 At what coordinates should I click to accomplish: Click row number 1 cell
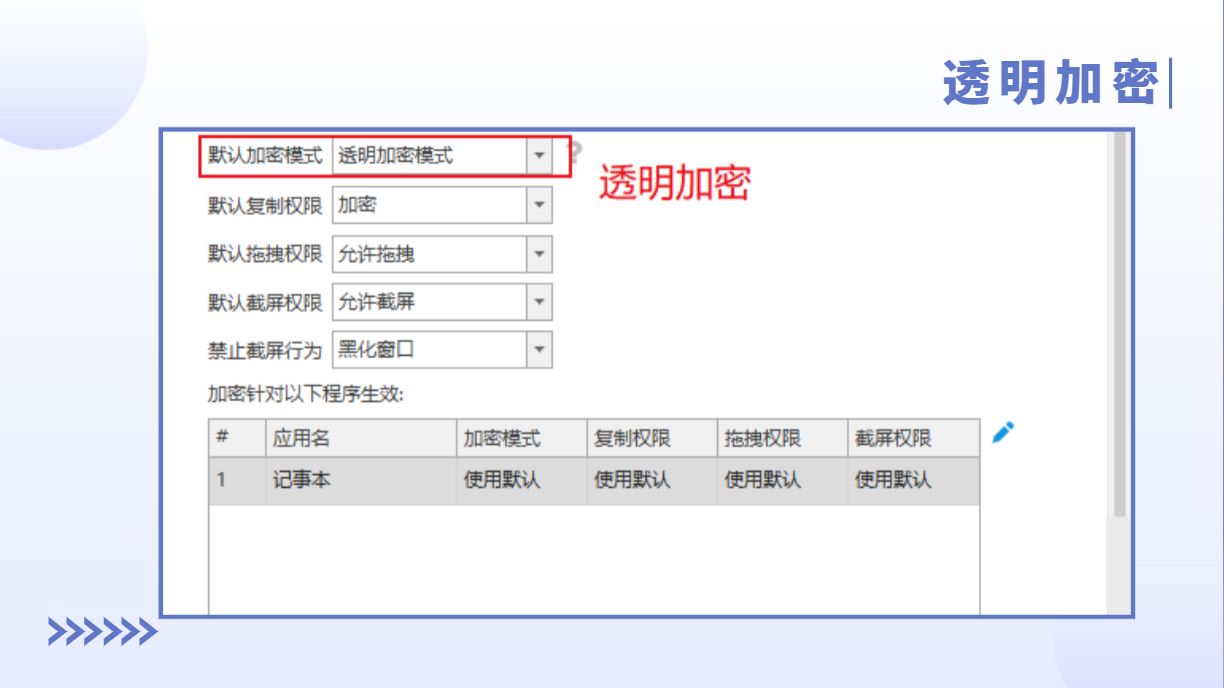point(237,480)
